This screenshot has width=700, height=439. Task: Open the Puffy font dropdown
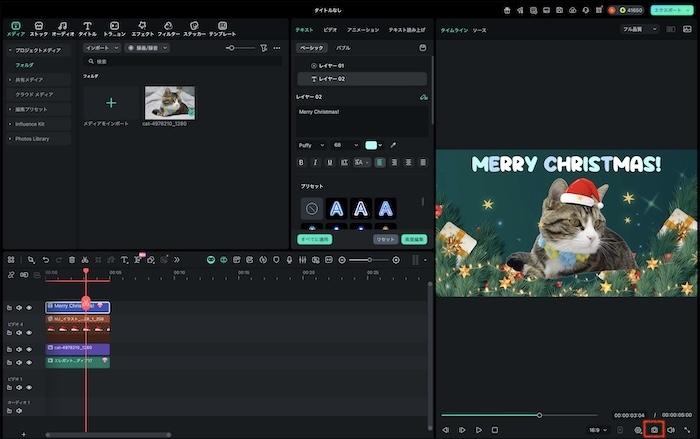310,145
